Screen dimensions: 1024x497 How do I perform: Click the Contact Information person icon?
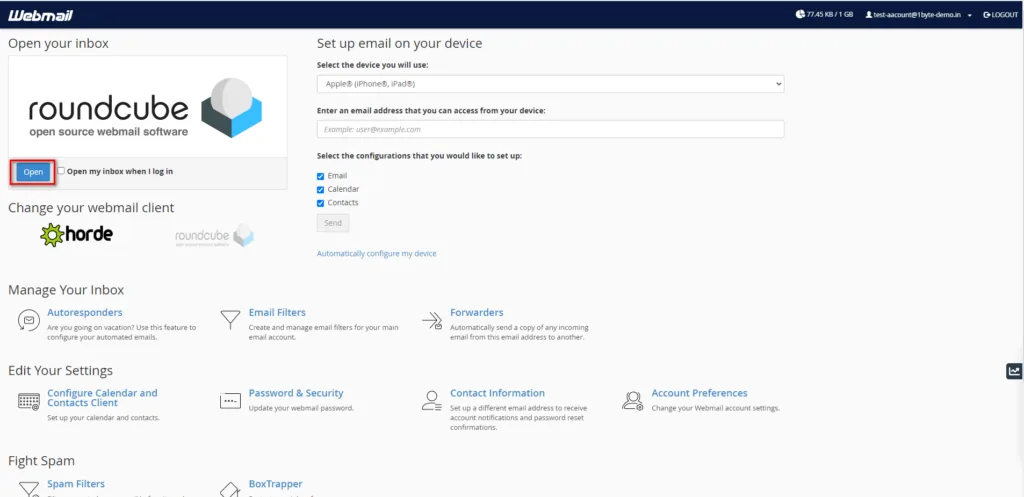click(432, 401)
